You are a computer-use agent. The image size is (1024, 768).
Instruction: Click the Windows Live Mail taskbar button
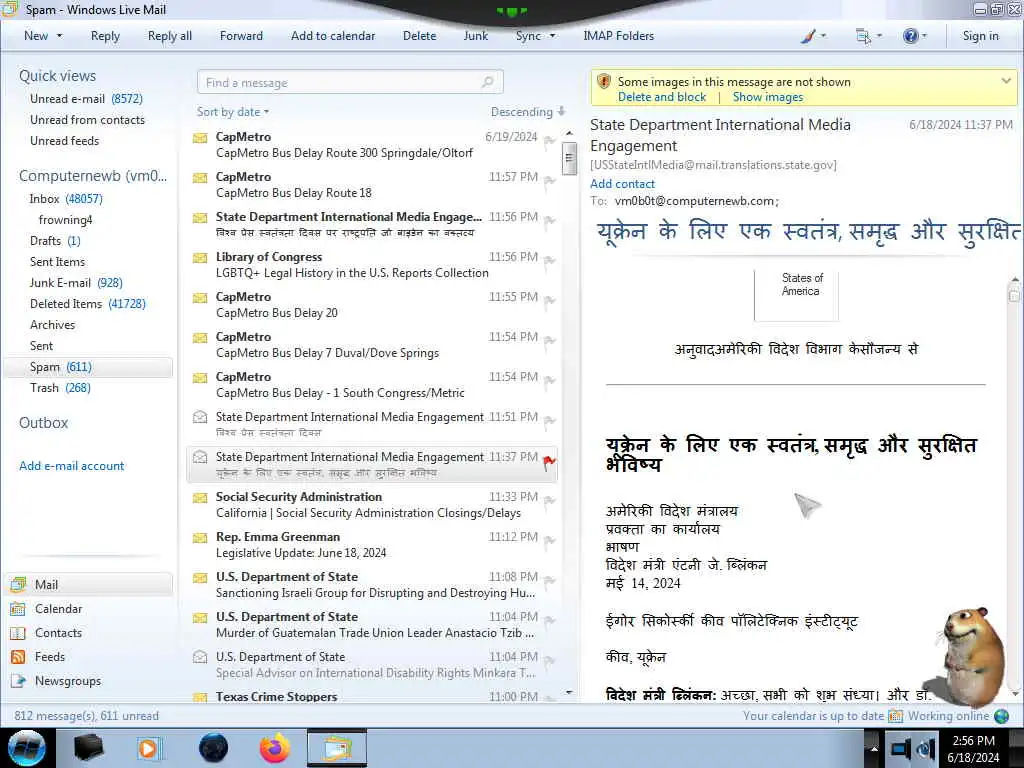click(x=336, y=748)
